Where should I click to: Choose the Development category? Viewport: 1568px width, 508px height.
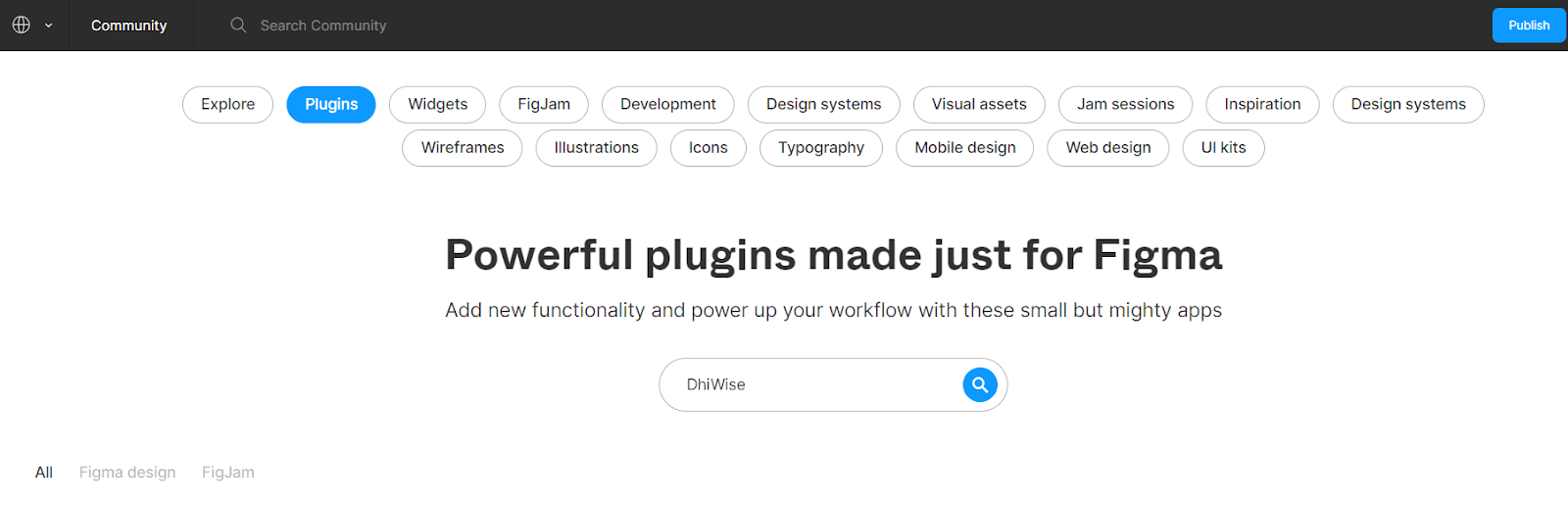pyautogui.click(x=668, y=104)
